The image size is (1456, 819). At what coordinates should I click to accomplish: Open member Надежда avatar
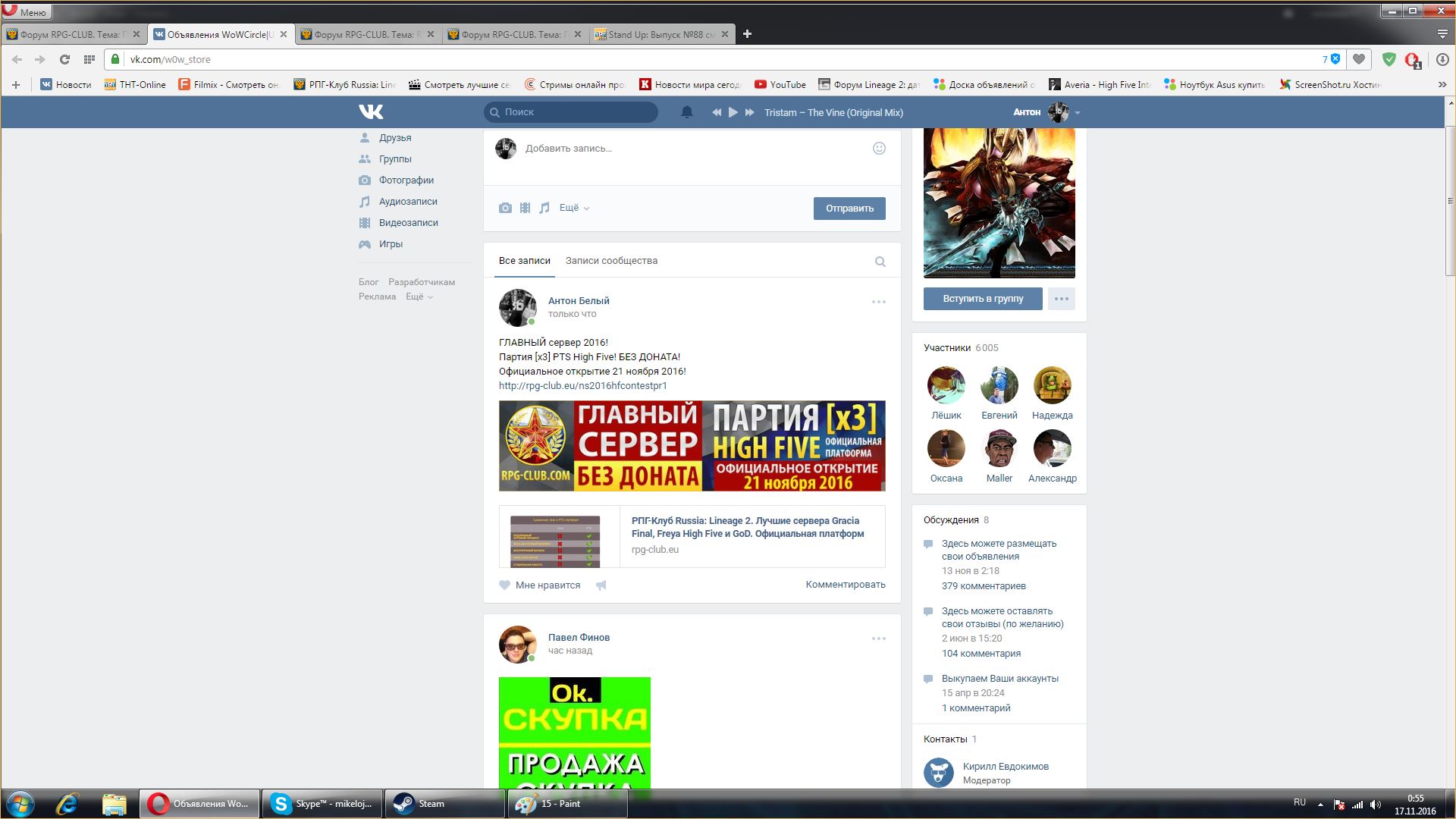pos(1053,385)
